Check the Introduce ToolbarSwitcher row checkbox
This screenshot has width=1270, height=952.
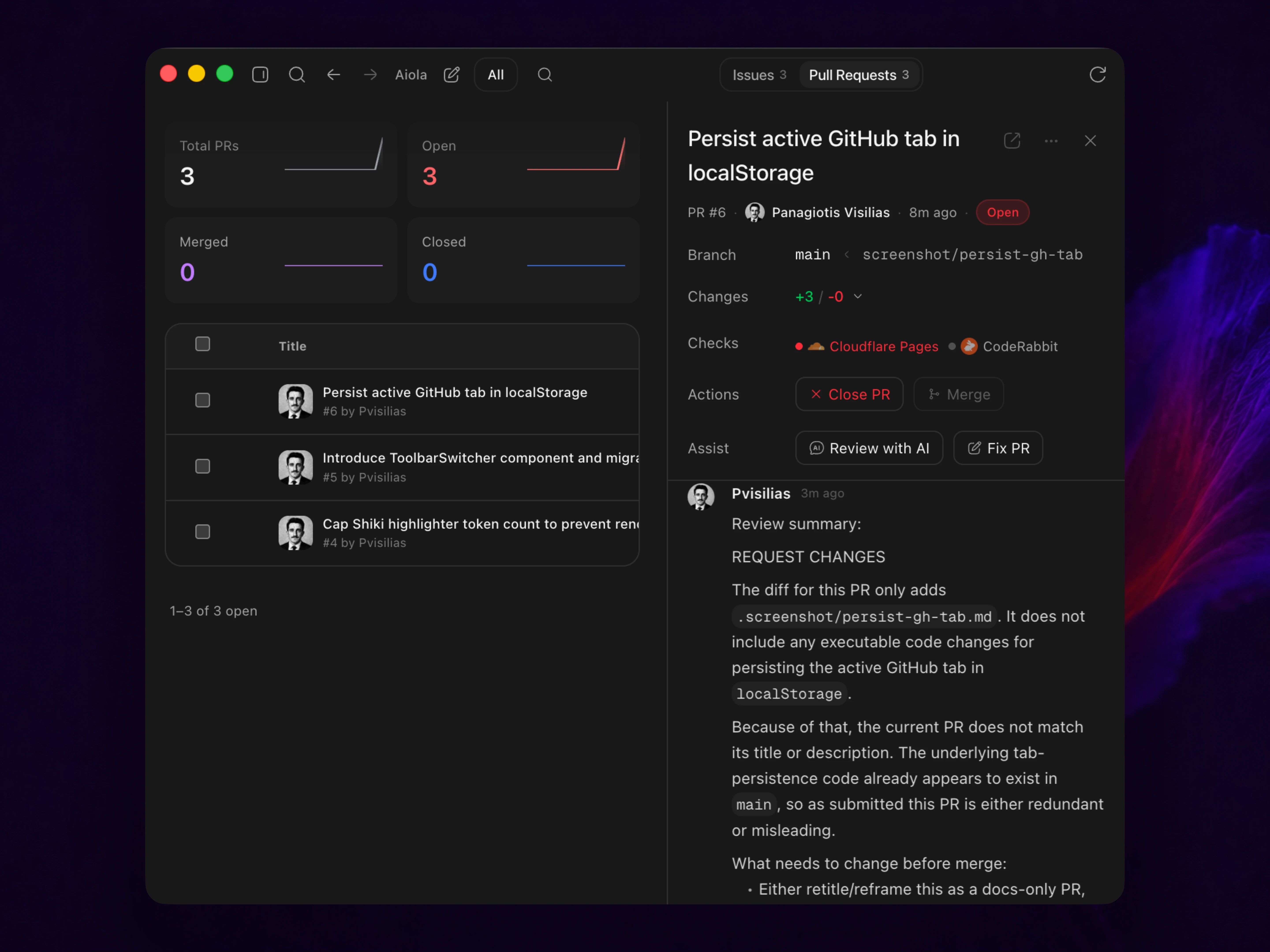click(x=203, y=466)
